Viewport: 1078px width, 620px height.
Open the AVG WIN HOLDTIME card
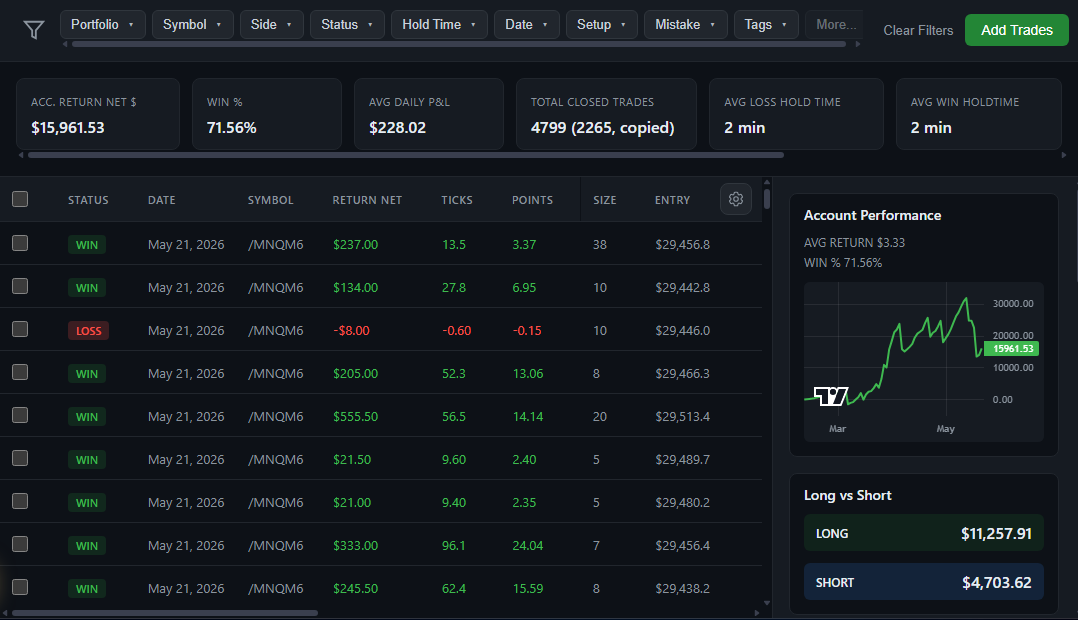[979, 114]
